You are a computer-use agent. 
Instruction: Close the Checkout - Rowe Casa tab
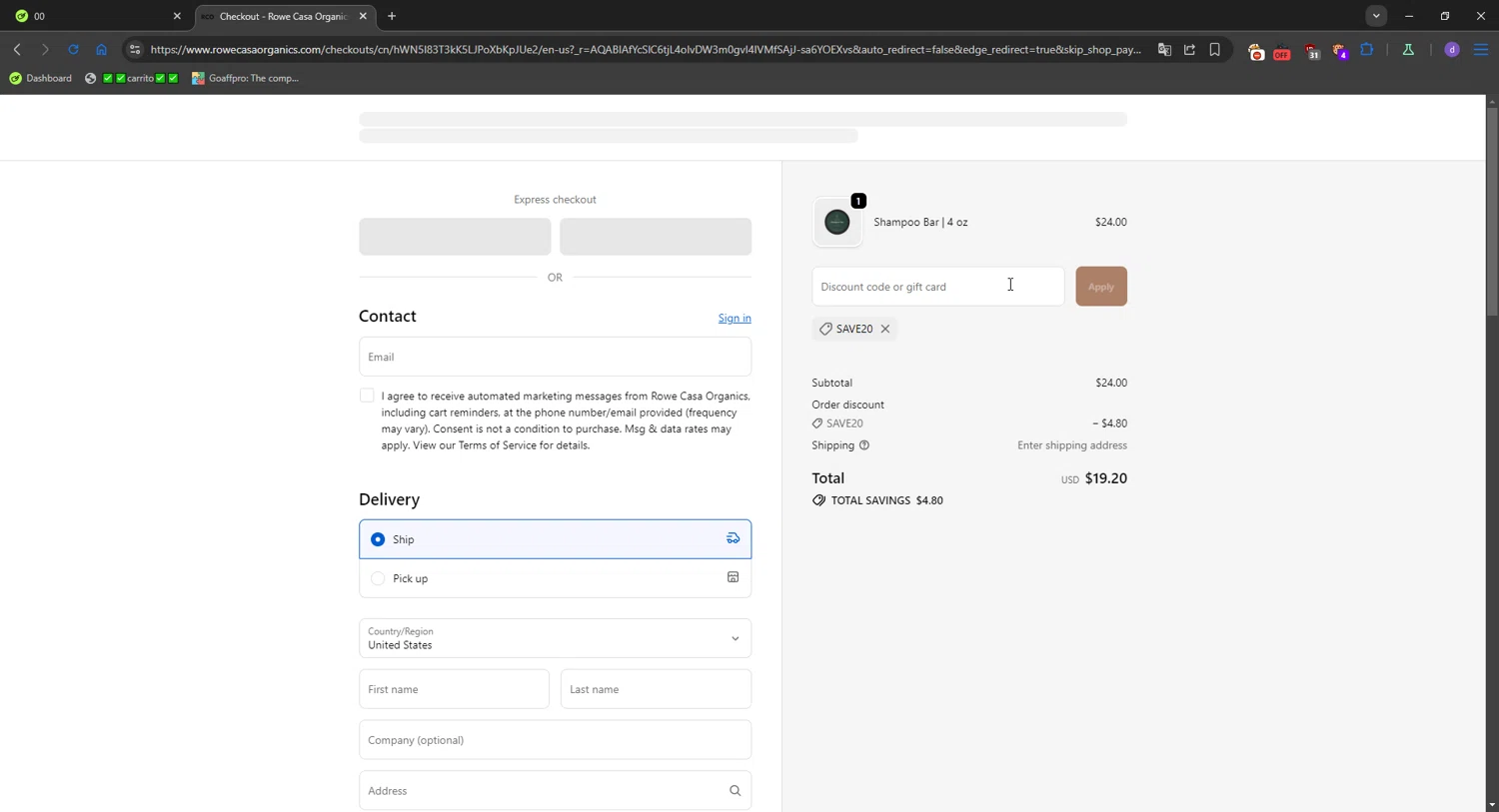pos(363,16)
